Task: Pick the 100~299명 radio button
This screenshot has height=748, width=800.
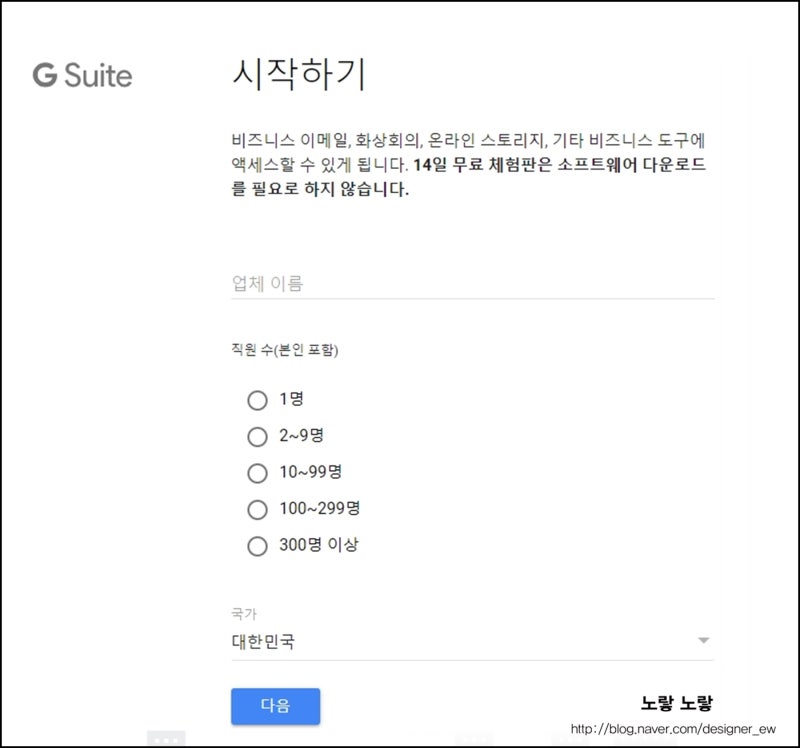Action: click(257, 509)
